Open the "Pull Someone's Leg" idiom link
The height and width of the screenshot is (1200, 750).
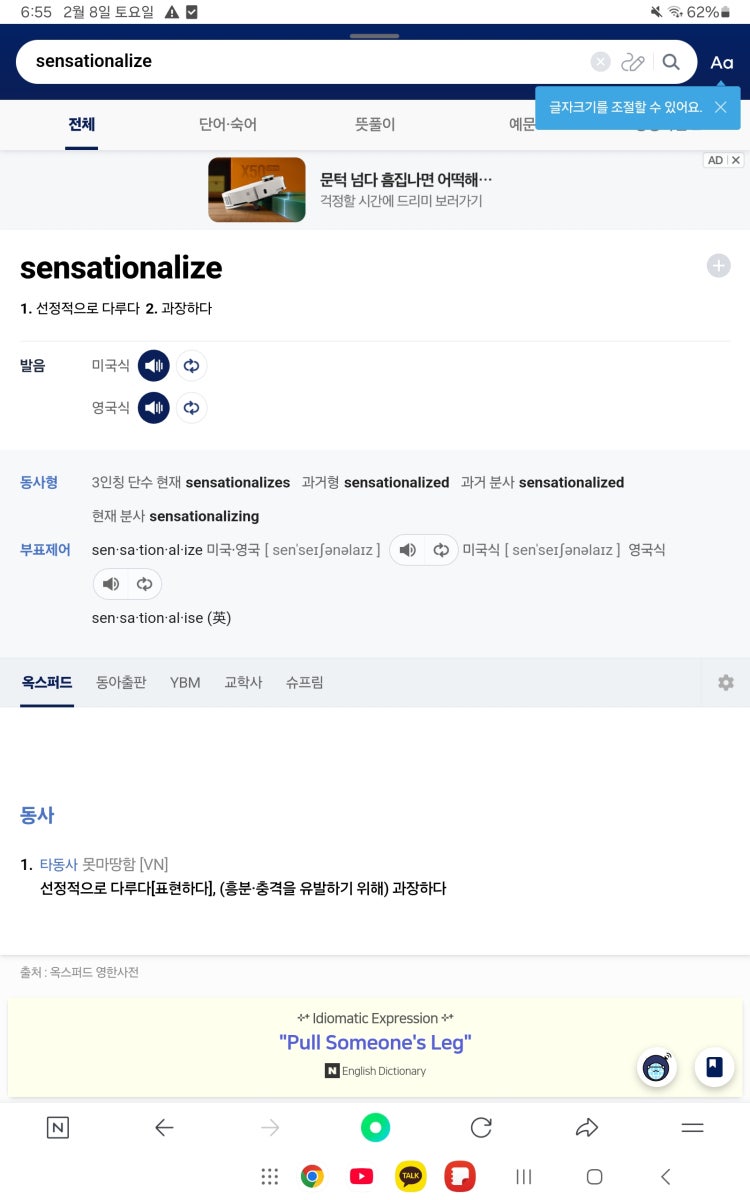tap(375, 1043)
